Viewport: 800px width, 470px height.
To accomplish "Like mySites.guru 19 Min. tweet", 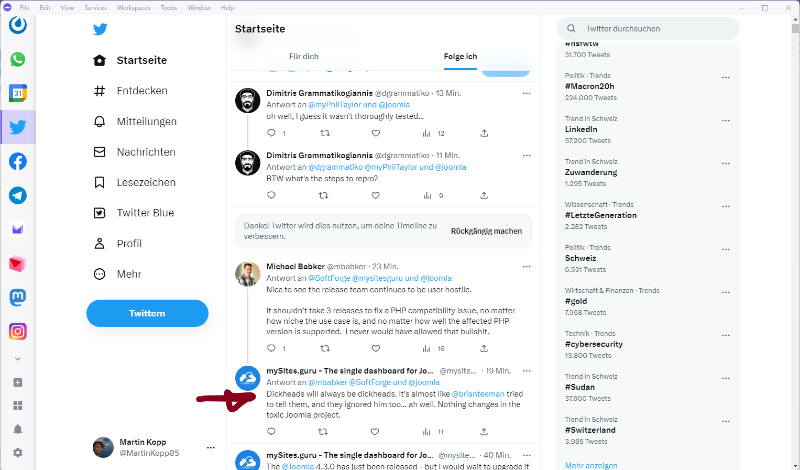I will tap(375, 432).
